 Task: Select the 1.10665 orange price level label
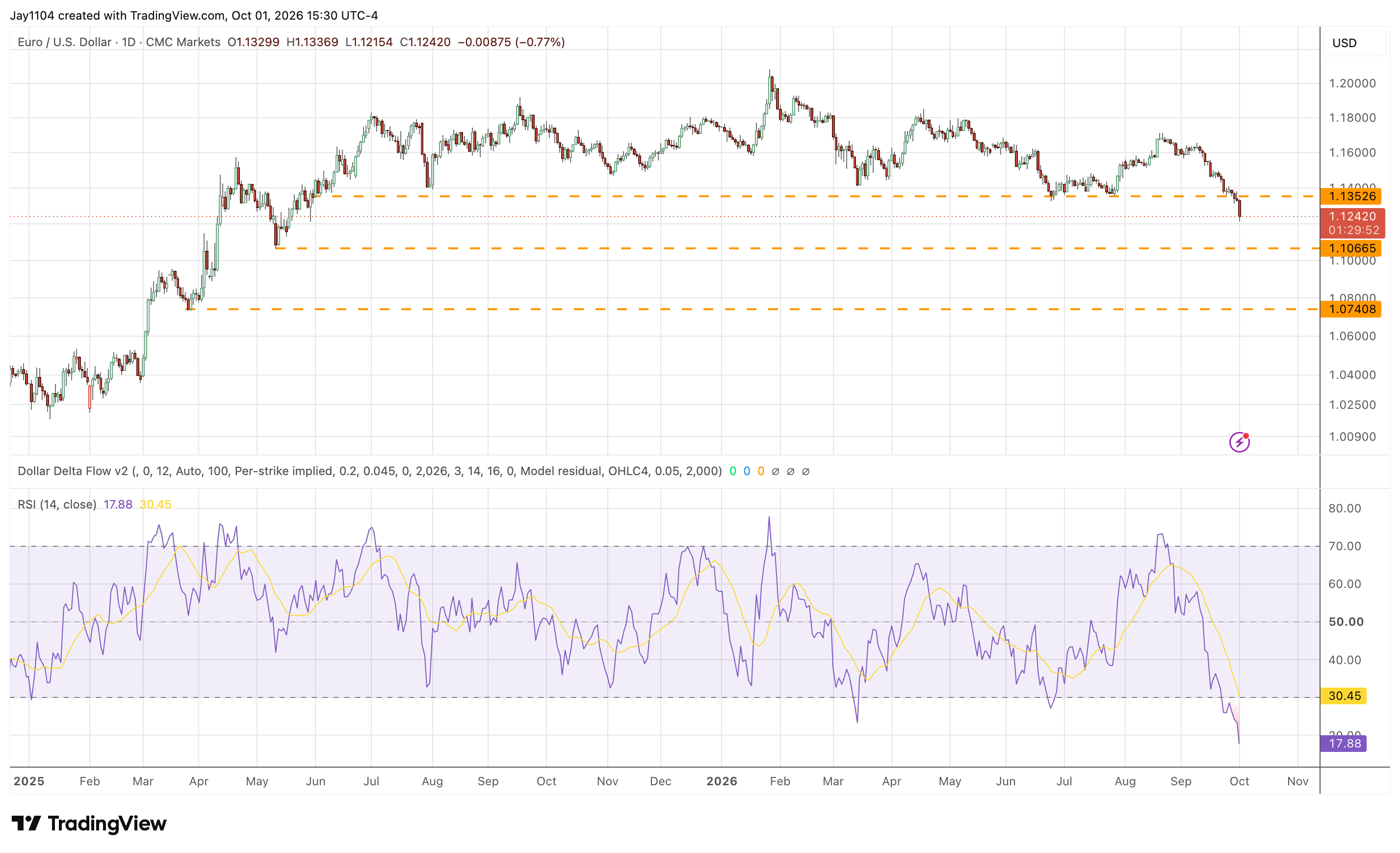[x=1350, y=248]
